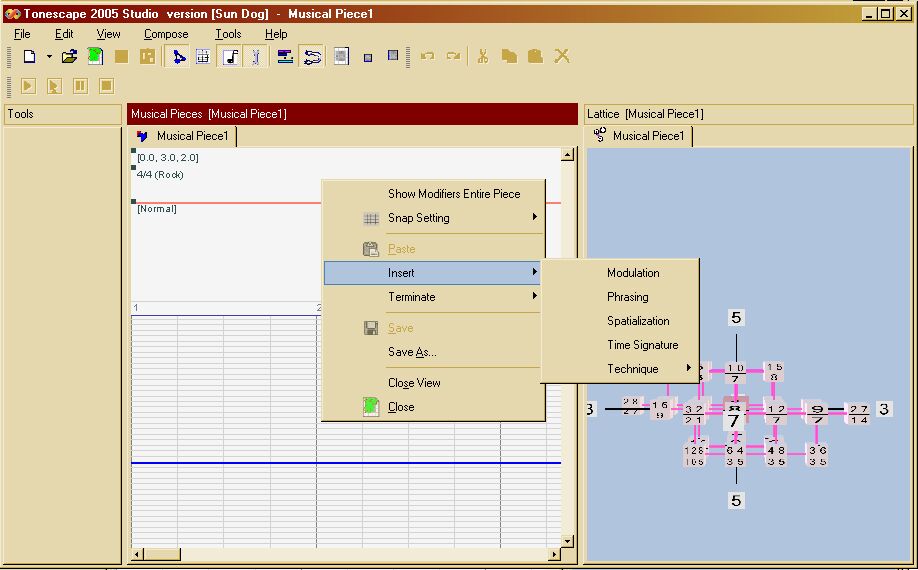Toggle the blue pointer tool toolbar button

[x=179, y=57]
